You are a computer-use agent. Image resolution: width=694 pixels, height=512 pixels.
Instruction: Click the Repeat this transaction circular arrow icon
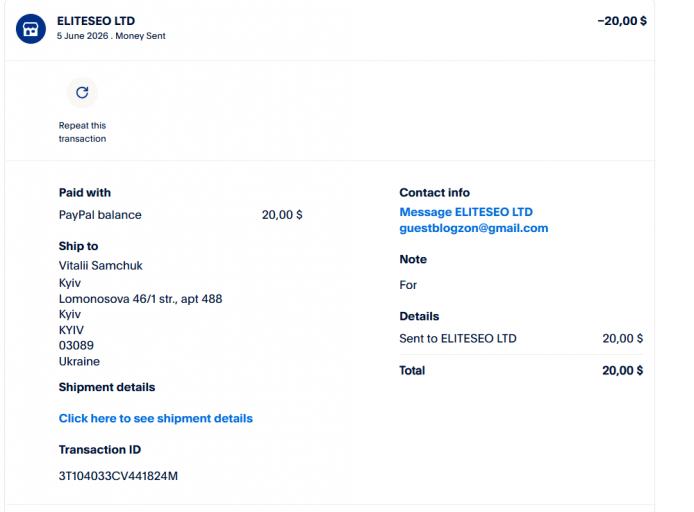coord(82,92)
